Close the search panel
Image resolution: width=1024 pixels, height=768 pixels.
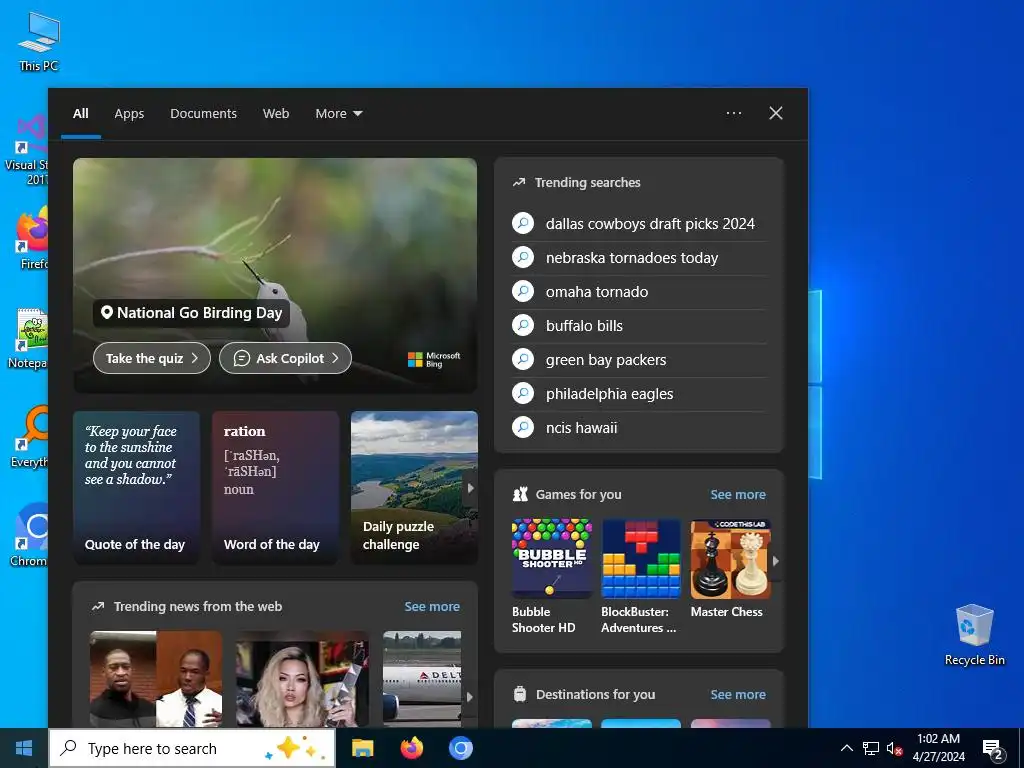coord(776,113)
